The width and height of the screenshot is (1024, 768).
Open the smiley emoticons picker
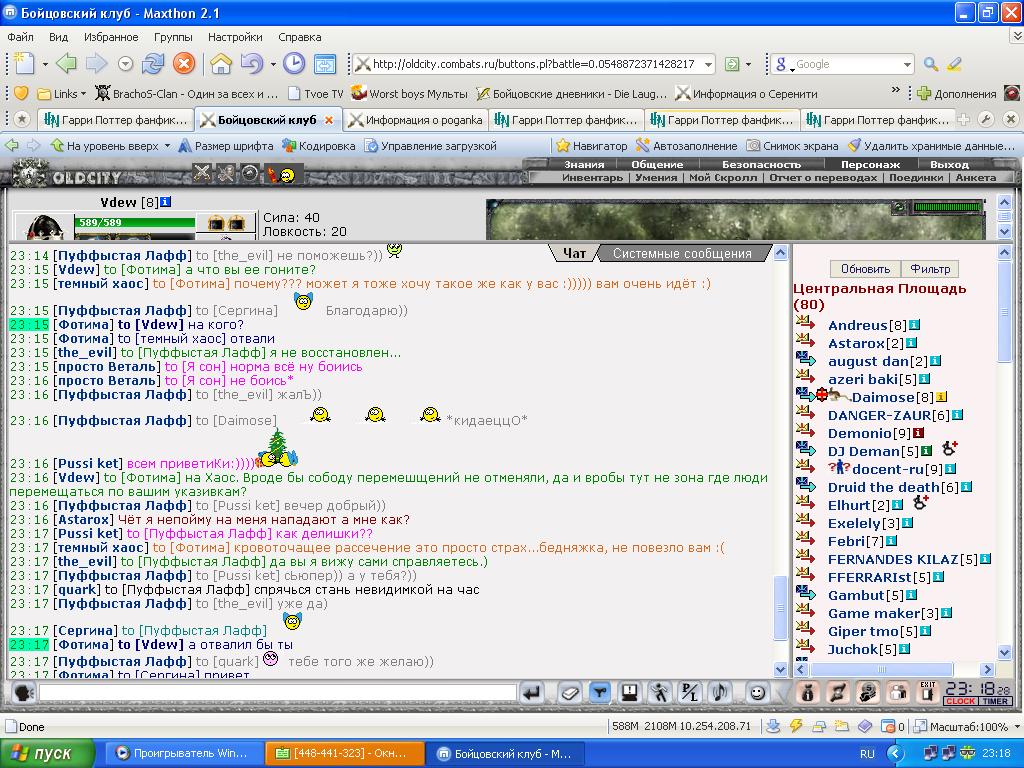pyautogui.click(x=758, y=692)
